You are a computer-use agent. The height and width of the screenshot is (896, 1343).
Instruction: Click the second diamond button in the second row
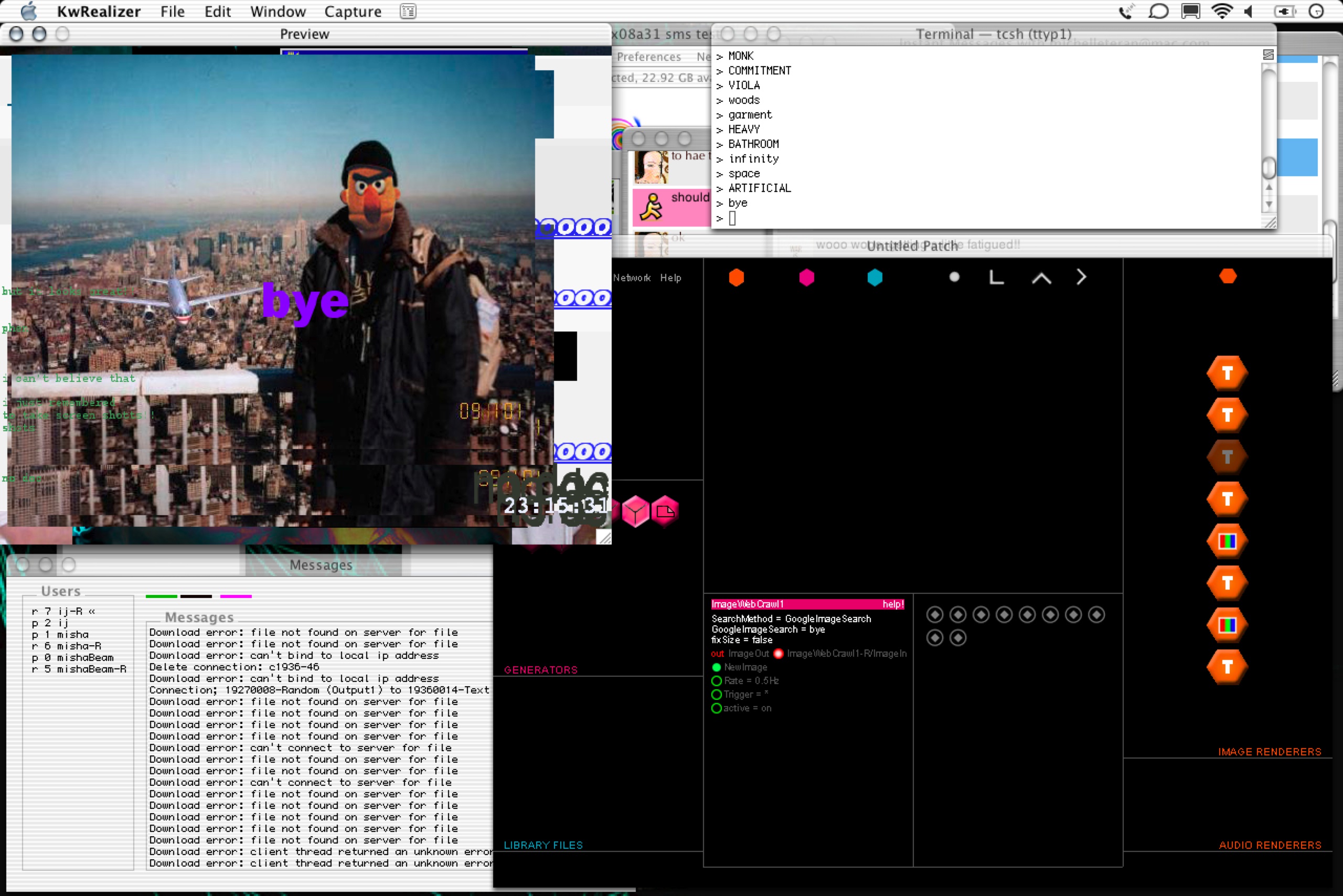point(958,638)
